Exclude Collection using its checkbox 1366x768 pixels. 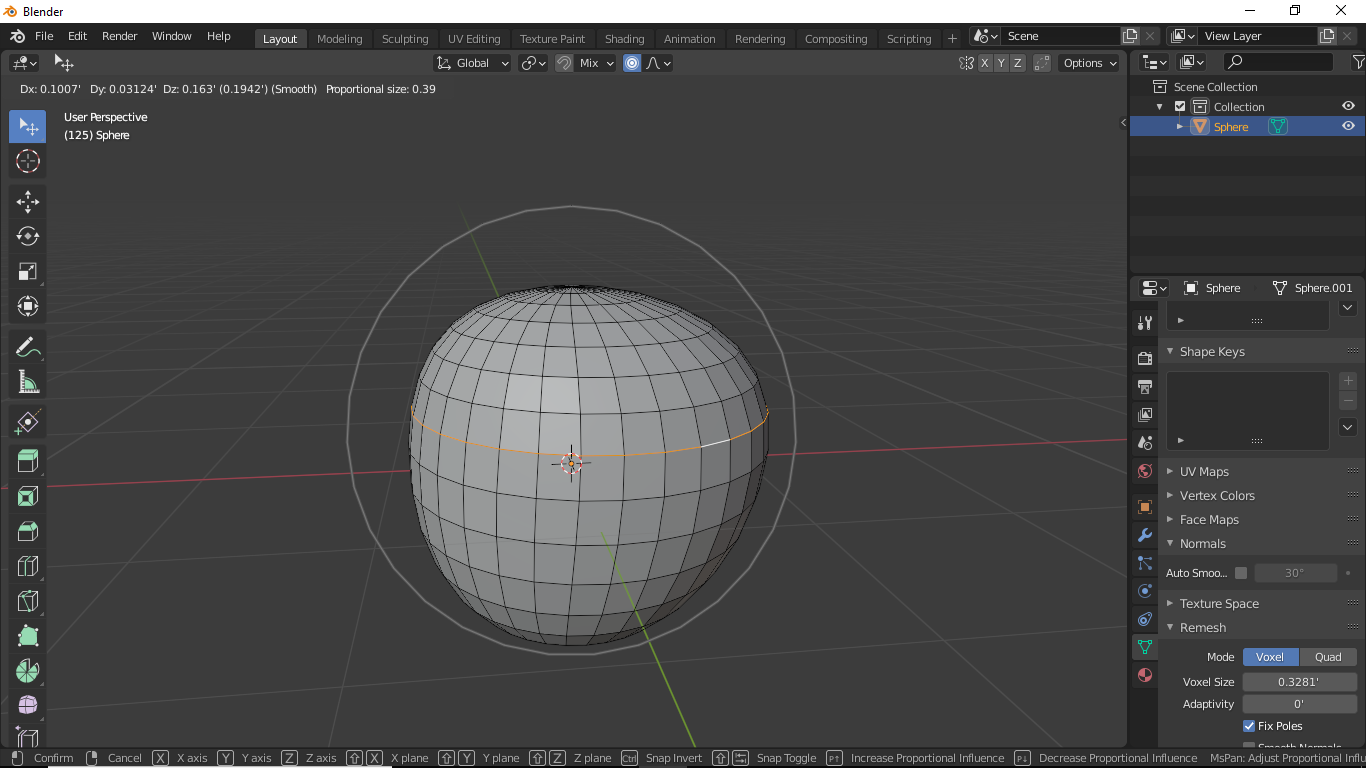point(1180,107)
